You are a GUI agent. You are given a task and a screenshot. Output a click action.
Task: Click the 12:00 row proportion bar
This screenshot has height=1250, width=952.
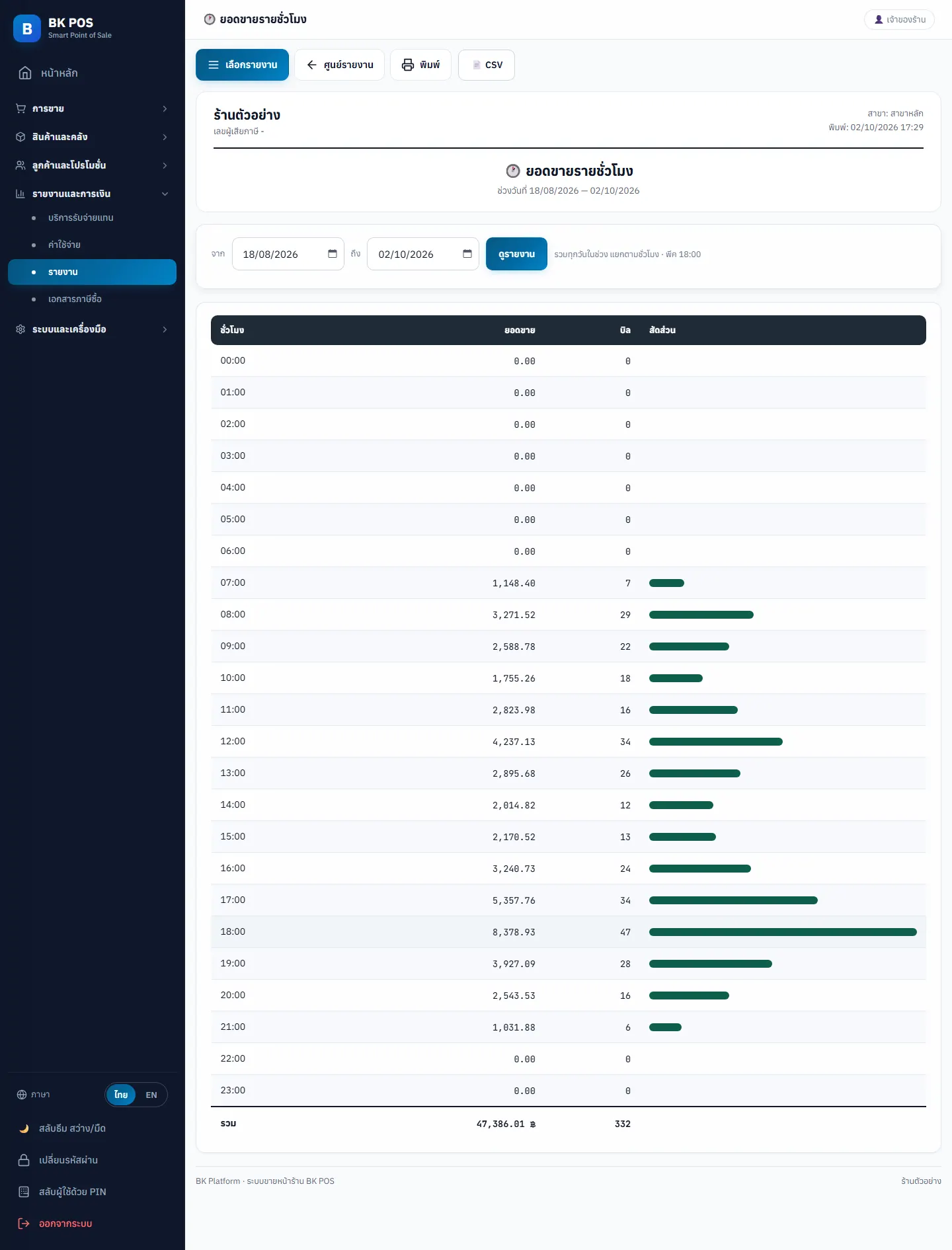click(716, 742)
